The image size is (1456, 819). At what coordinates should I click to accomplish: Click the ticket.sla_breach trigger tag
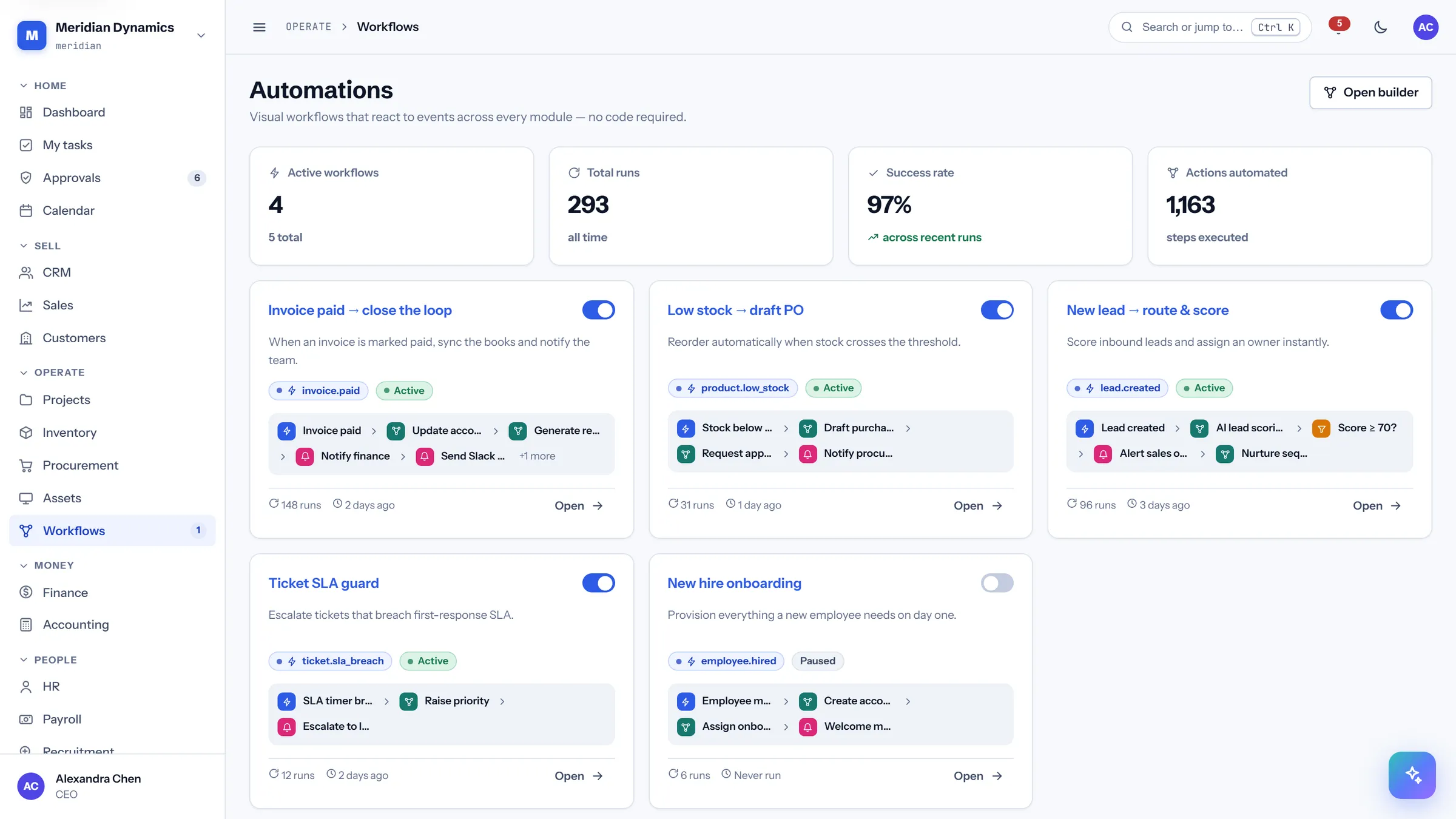point(330,661)
